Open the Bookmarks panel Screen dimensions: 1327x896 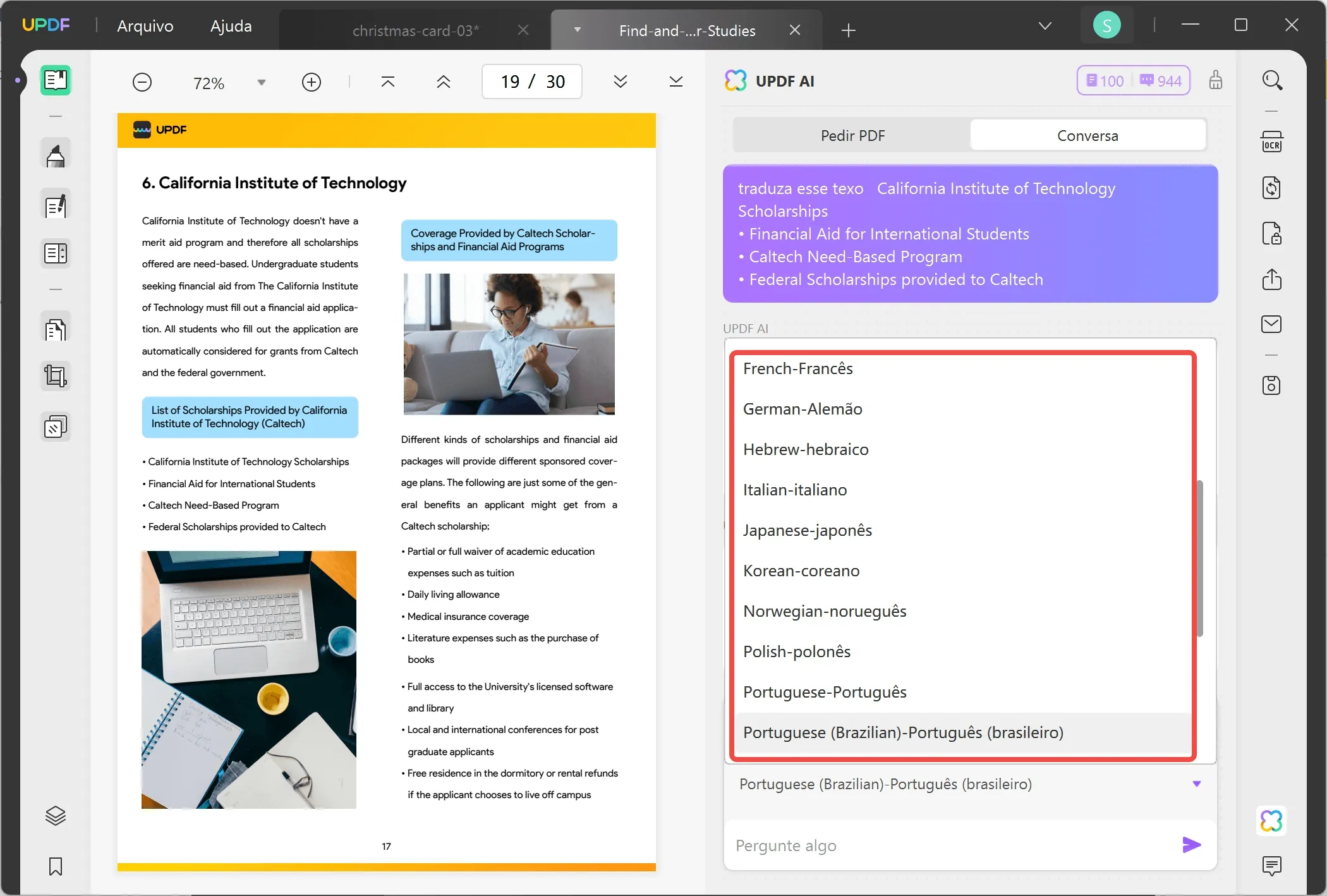56,866
